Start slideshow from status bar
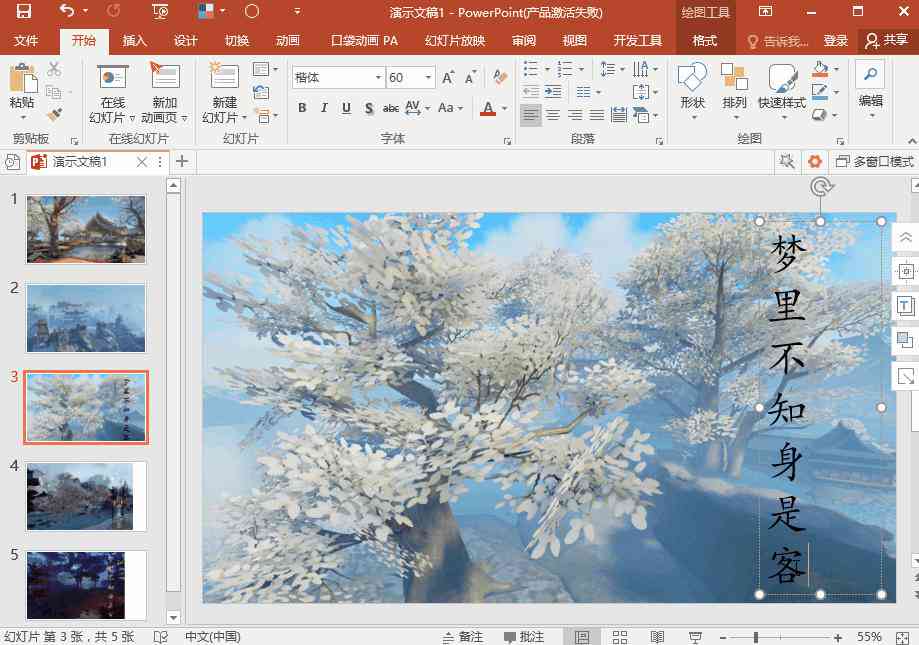Image resolution: width=919 pixels, height=645 pixels. [x=696, y=637]
